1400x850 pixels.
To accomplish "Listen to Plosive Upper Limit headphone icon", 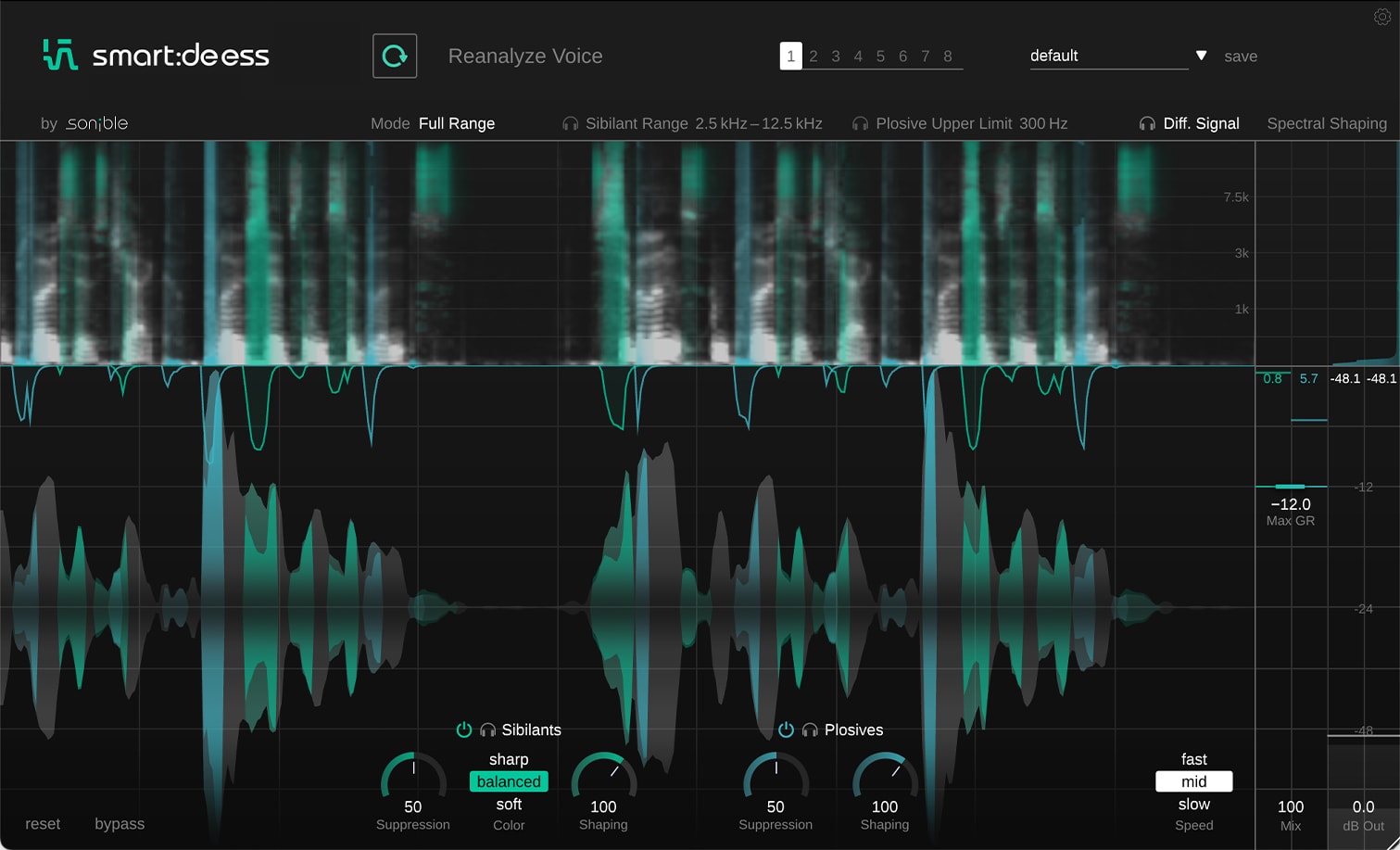I will pyautogui.click(x=860, y=124).
